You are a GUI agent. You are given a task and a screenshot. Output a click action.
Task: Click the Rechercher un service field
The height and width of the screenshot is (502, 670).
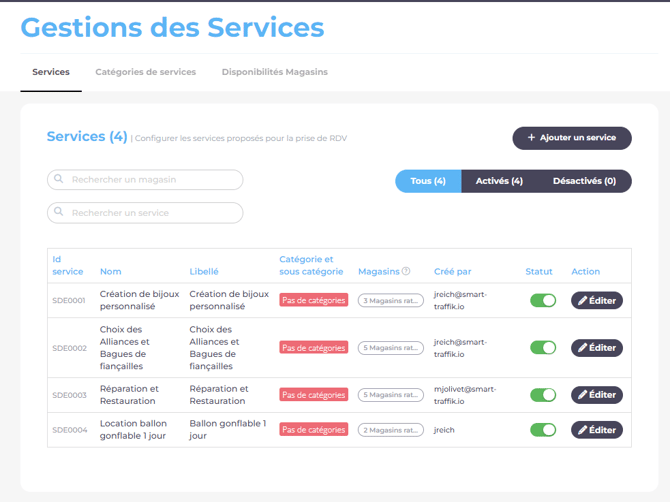pyautogui.click(x=145, y=213)
